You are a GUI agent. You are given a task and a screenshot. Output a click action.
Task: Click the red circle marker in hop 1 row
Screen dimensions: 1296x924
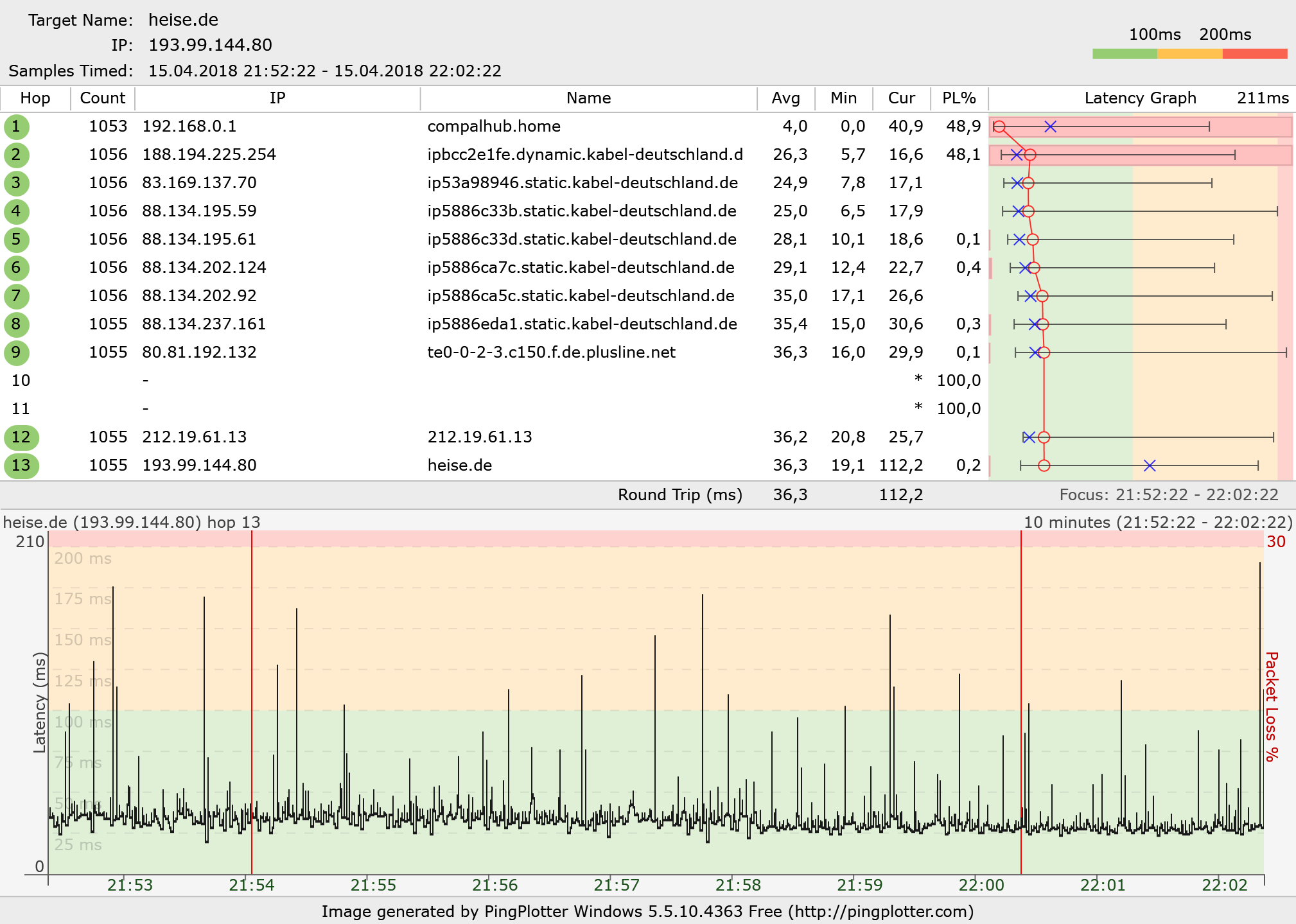(999, 126)
